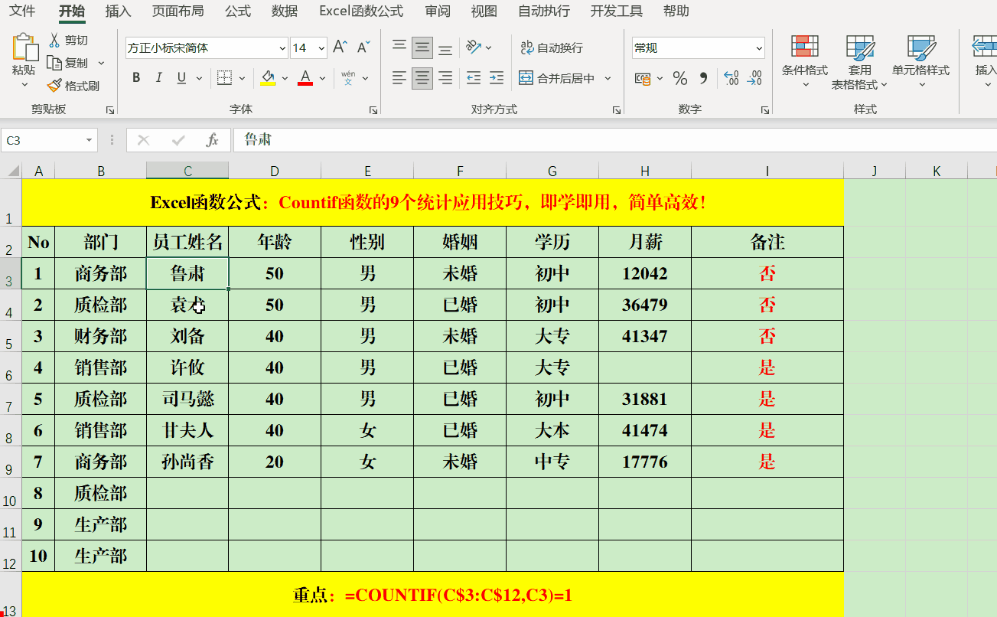Image resolution: width=997 pixels, height=617 pixels.
Task: Switch to the 插入 tab
Action: (x=118, y=11)
